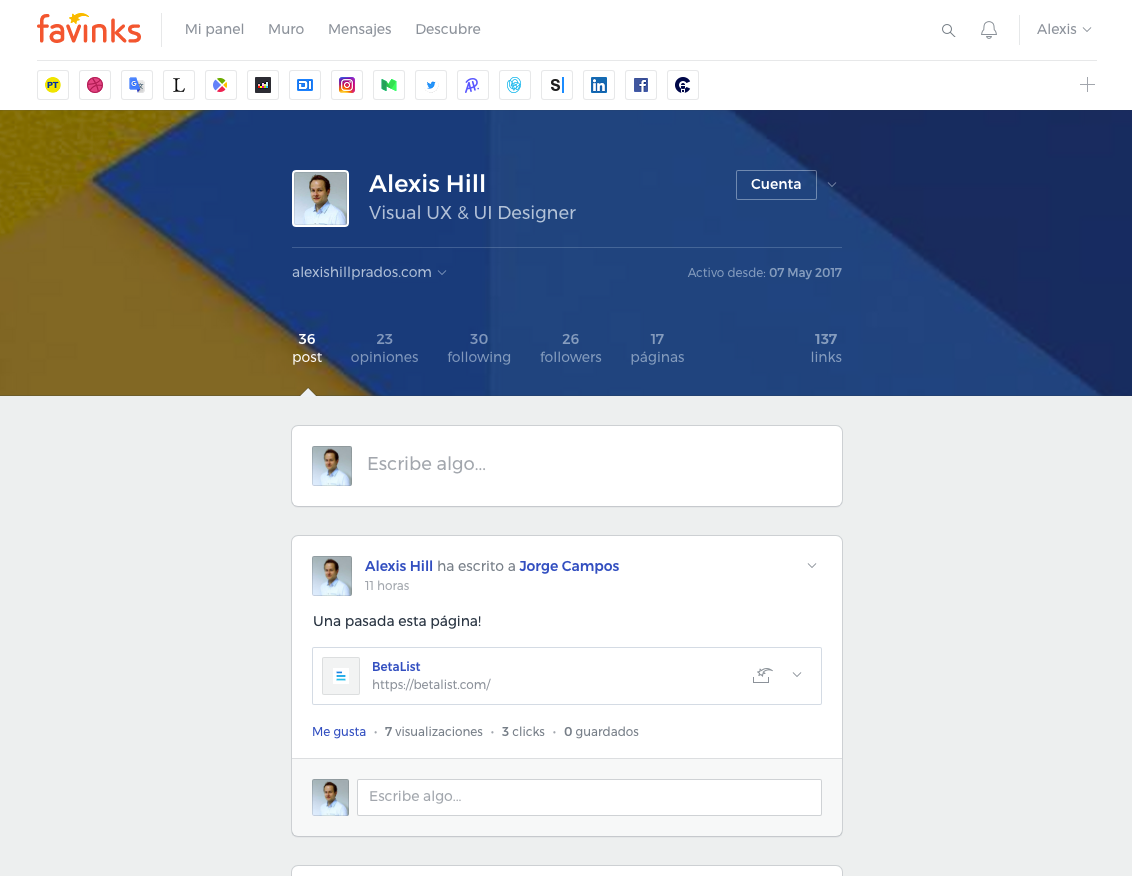Image resolution: width=1132 pixels, height=876 pixels.
Task: Open post options chevron on Alexis Hill post
Action: point(812,566)
